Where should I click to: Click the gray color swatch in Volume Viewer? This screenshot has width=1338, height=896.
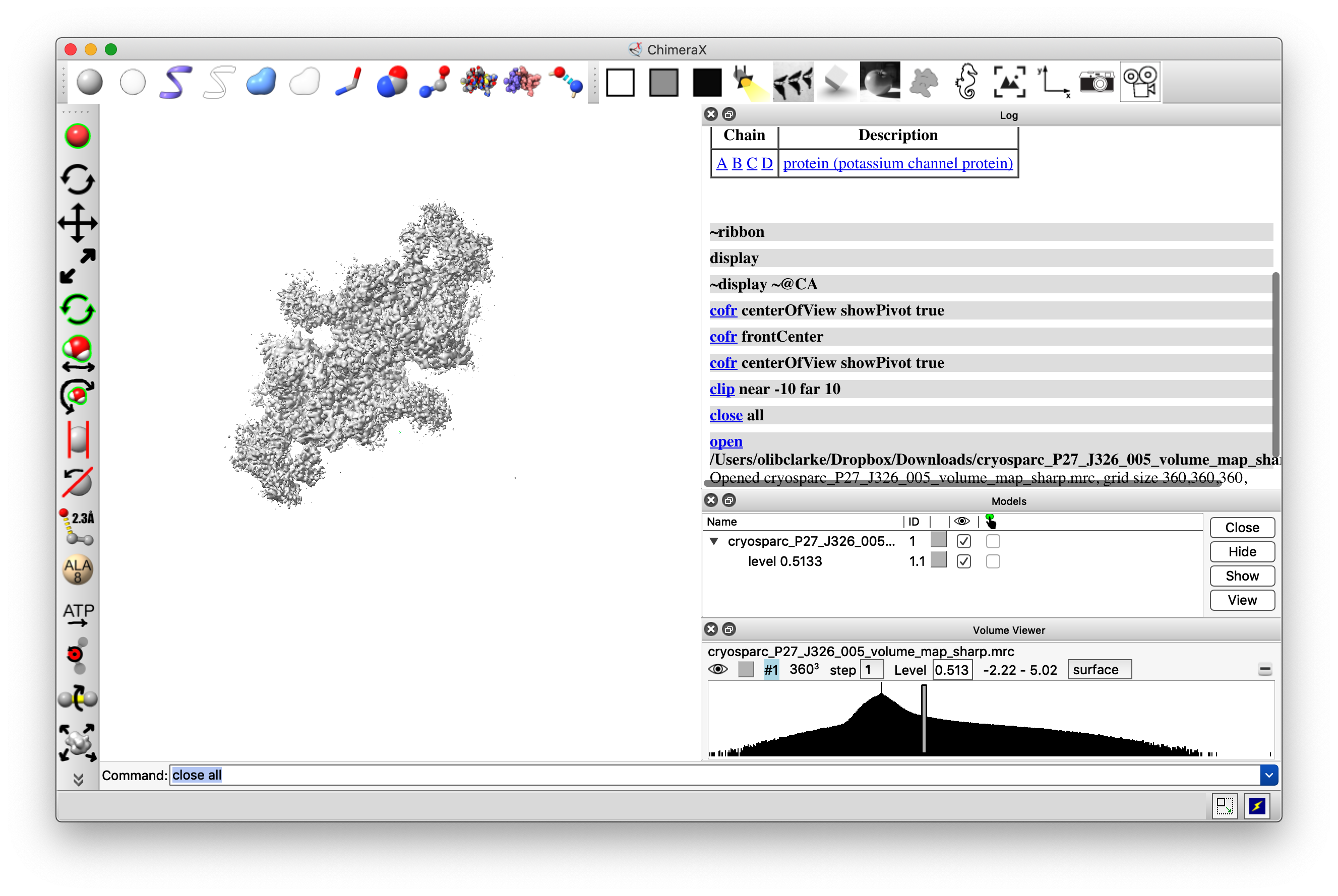(x=745, y=670)
